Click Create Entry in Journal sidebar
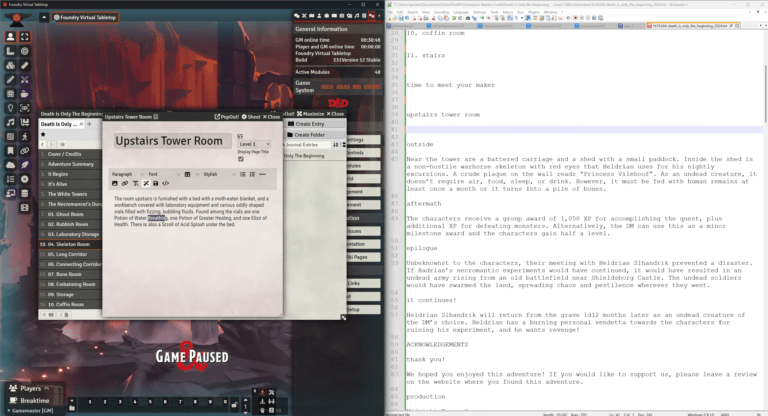 click(314, 124)
